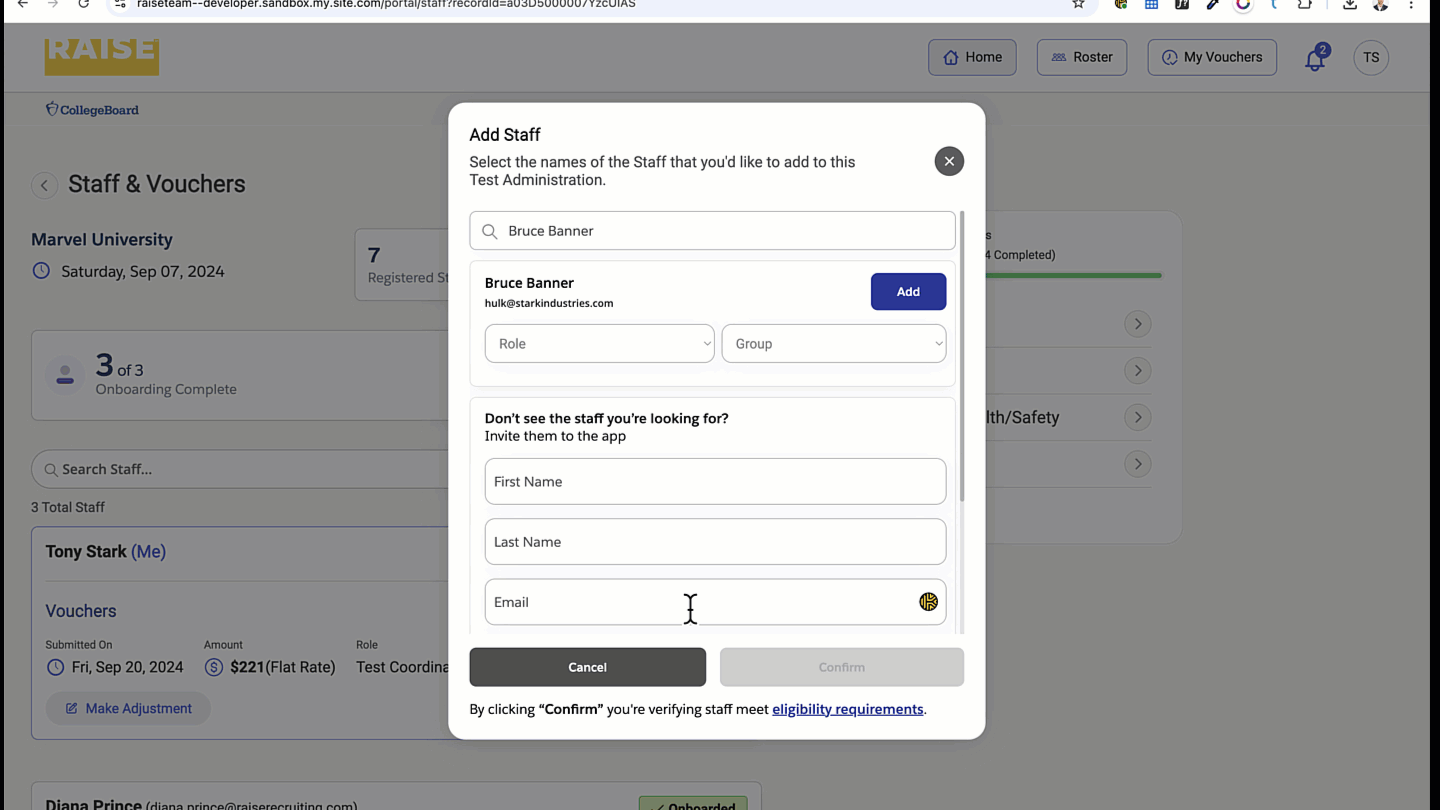The image size is (1440, 810).
Task: Reload the page in the browser
Action: click(84, 4)
